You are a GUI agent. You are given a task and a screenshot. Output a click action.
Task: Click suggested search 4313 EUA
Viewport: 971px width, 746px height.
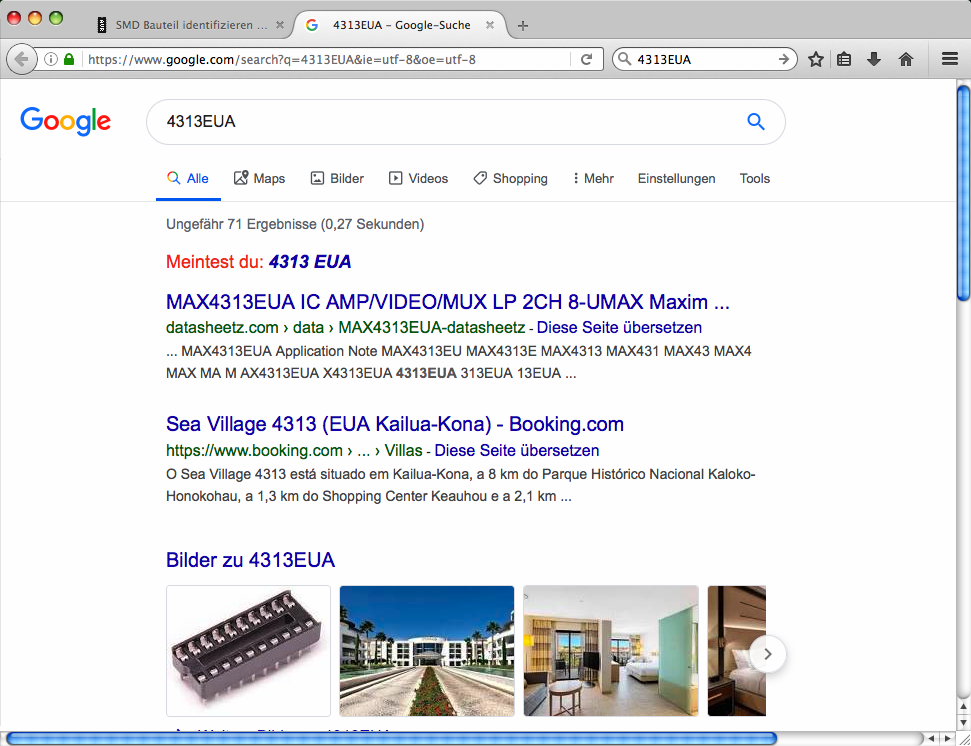[x=310, y=262]
